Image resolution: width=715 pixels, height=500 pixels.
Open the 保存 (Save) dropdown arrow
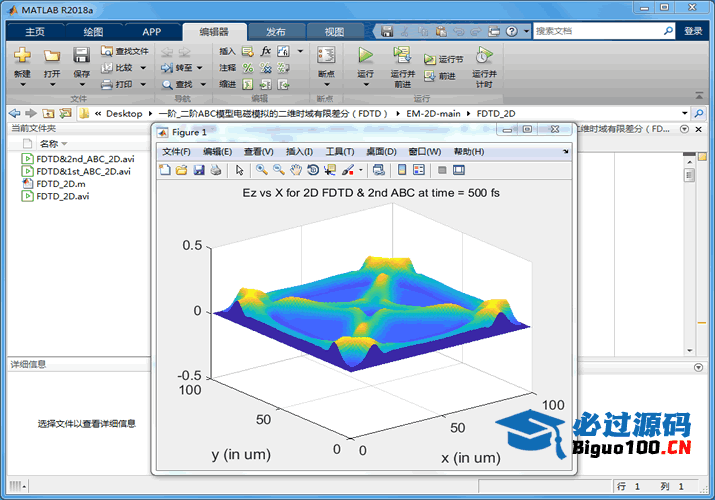[x=82, y=85]
